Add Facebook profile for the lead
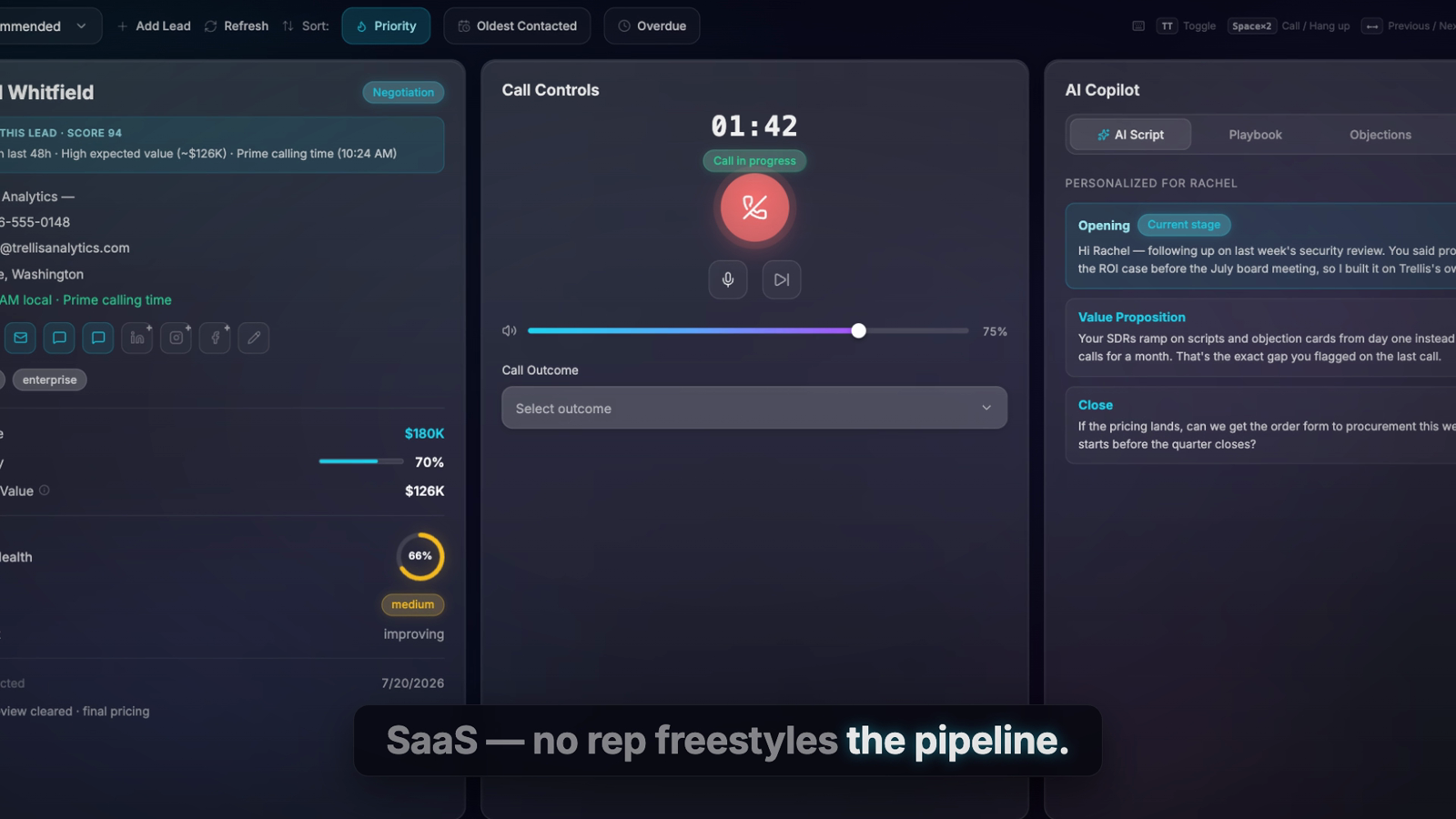The image size is (1456, 819). [216, 338]
